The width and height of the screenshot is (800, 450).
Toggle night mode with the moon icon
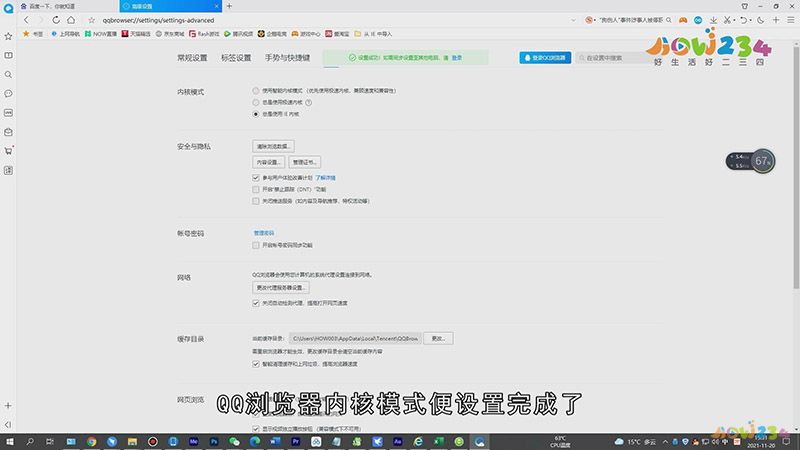coord(761,20)
